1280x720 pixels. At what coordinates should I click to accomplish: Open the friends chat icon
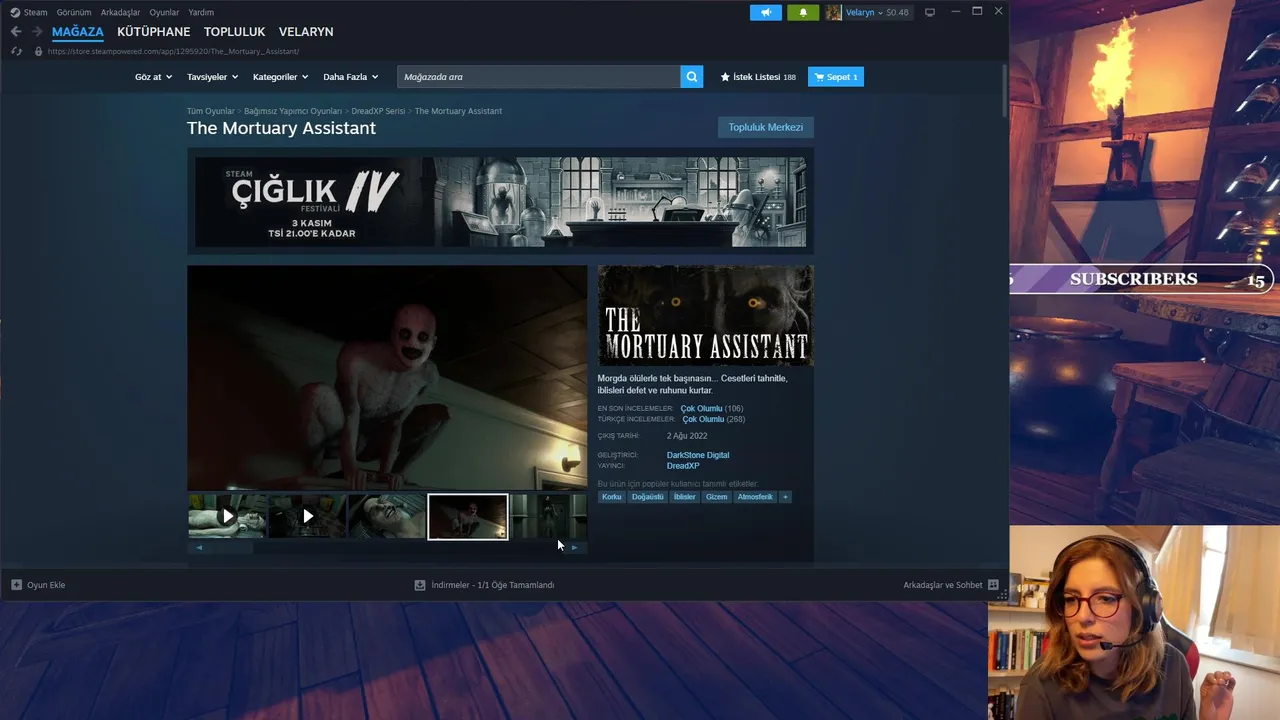993,585
